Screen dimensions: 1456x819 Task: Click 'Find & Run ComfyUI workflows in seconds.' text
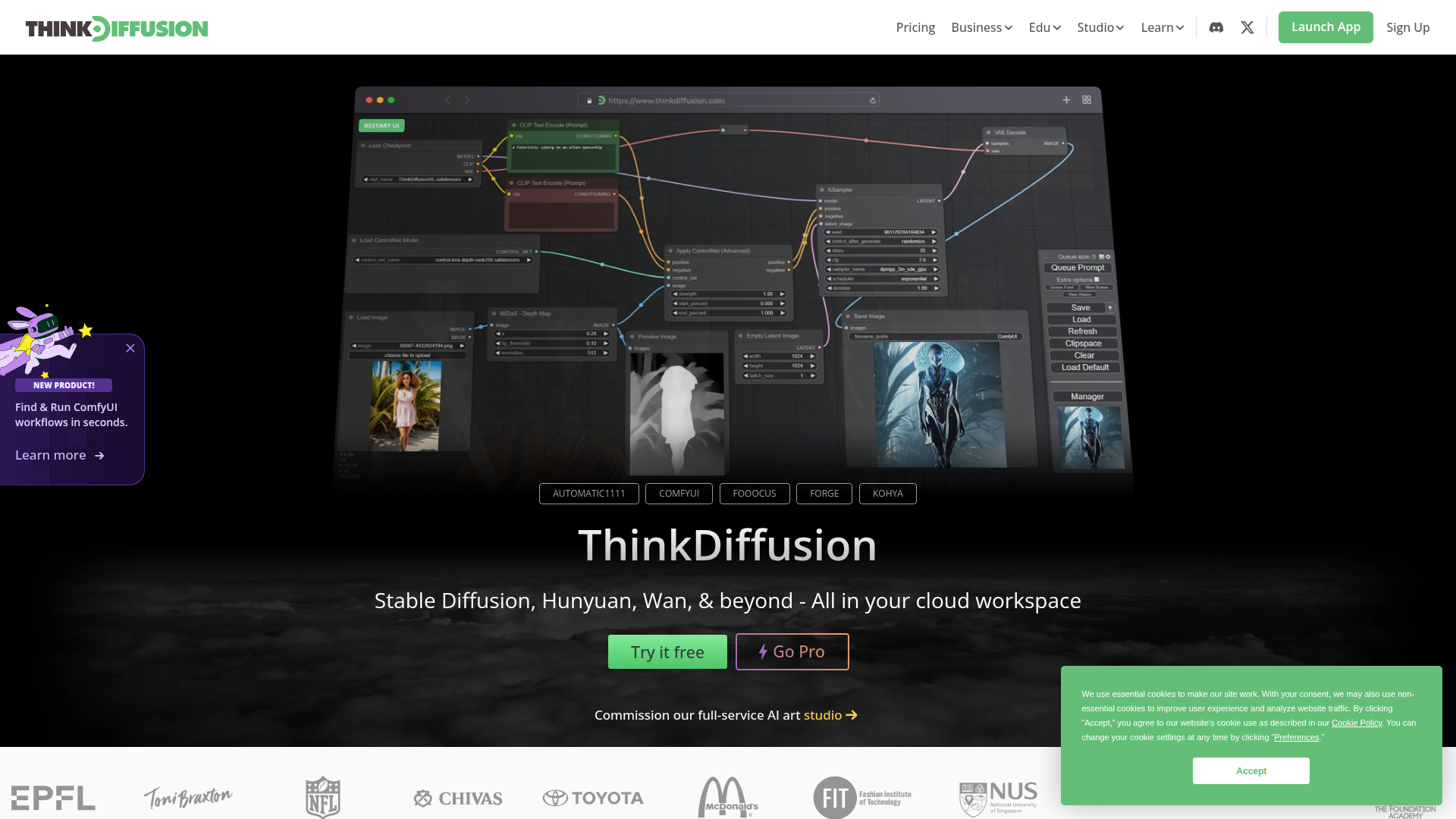[x=71, y=415]
